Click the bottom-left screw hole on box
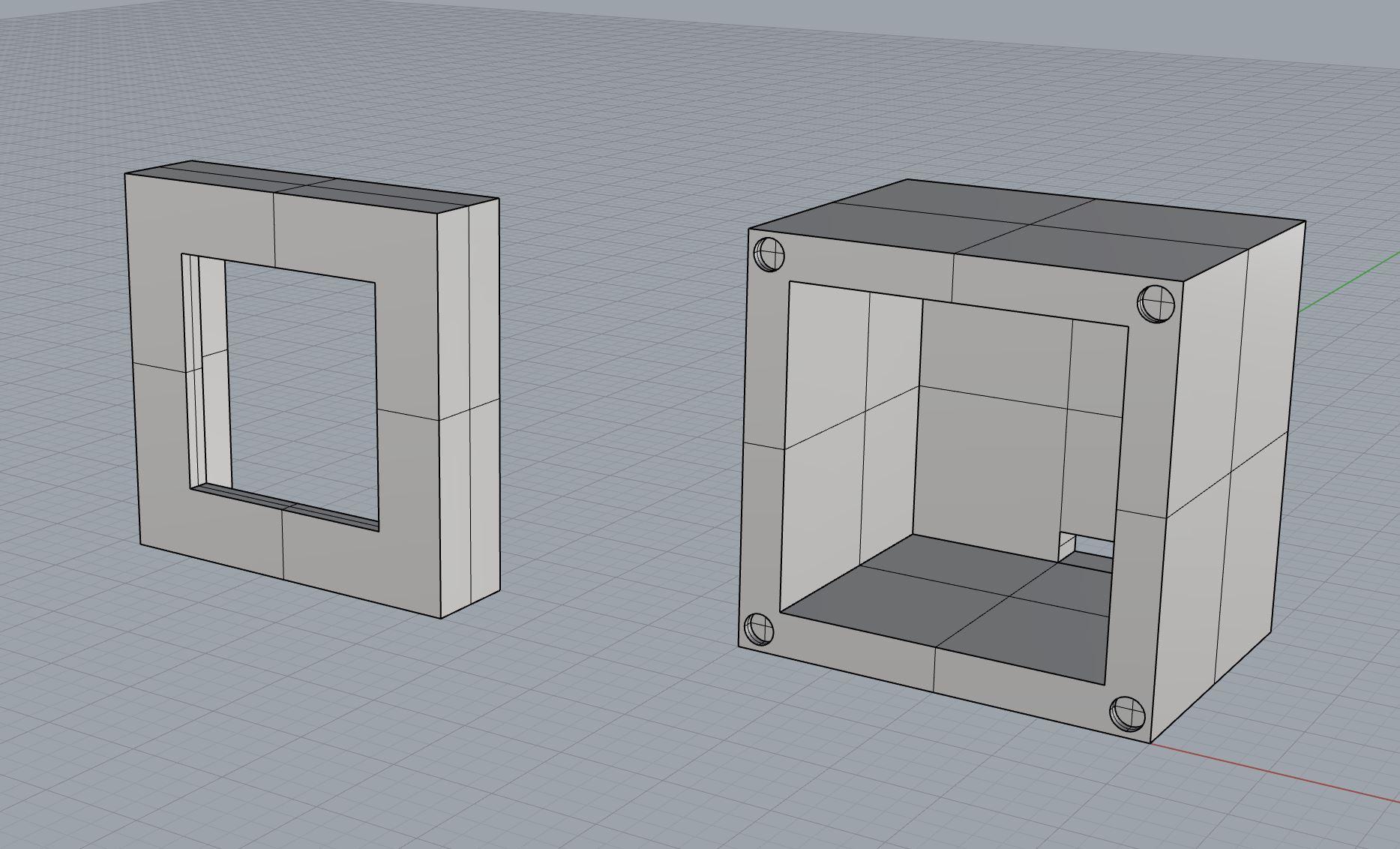Image resolution: width=1400 pixels, height=849 pixels. point(758,628)
